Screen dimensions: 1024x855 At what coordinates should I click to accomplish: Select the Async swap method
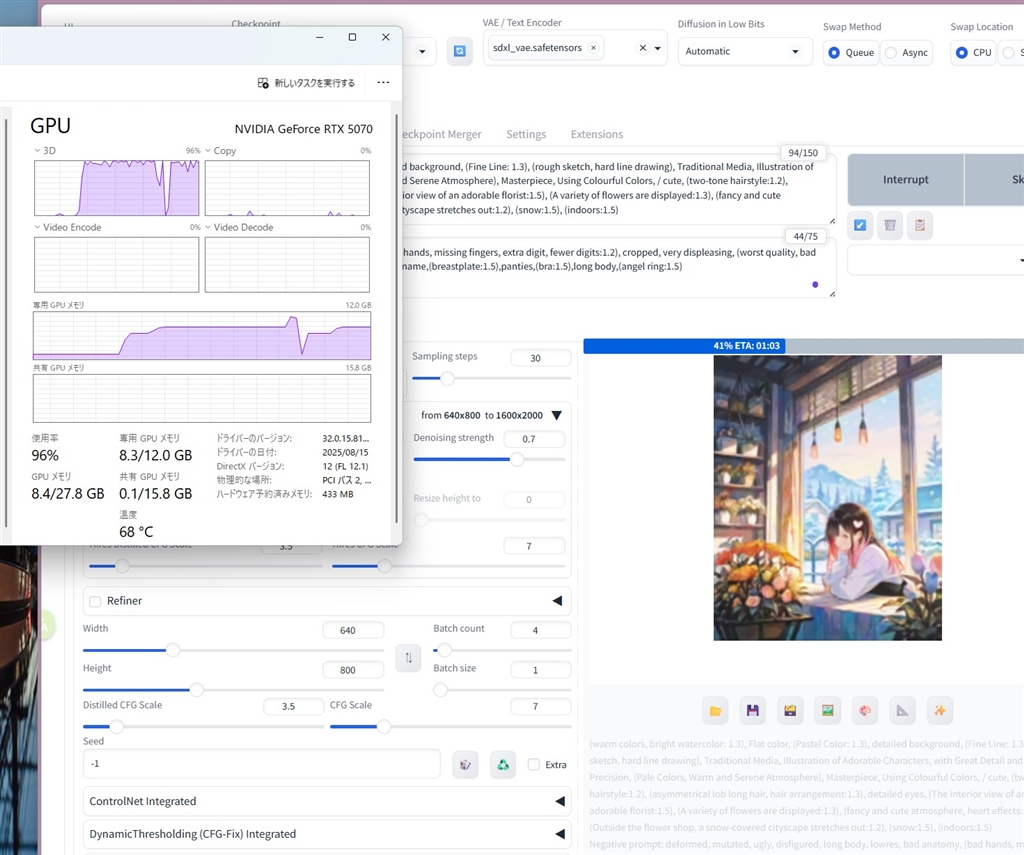tap(891, 53)
